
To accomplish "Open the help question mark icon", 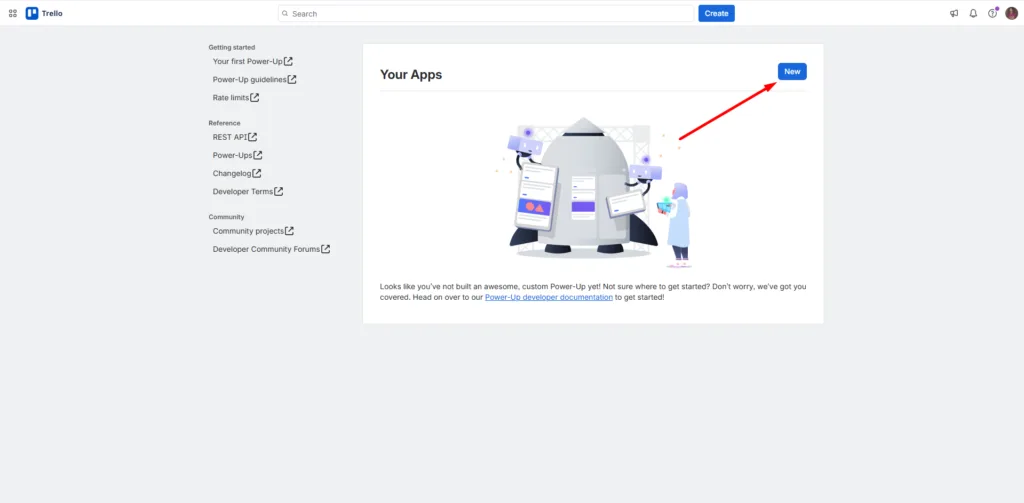I will pos(992,13).
